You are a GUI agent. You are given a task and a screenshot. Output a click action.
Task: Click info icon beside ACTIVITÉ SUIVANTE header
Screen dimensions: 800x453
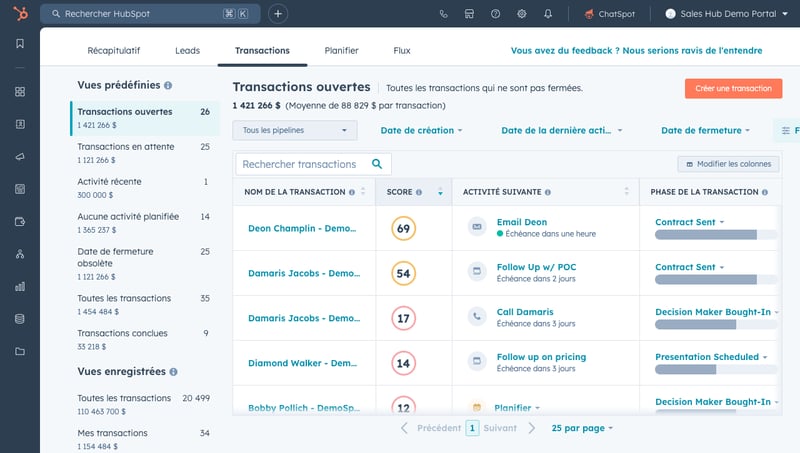click(548, 192)
